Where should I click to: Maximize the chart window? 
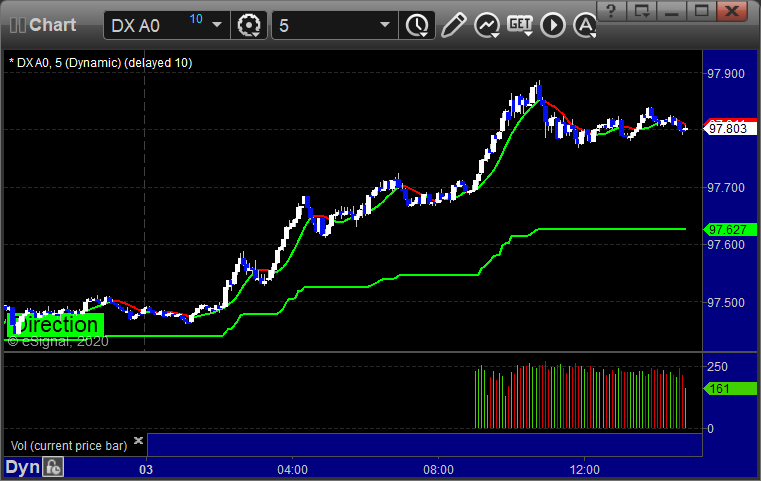tap(701, 11)
